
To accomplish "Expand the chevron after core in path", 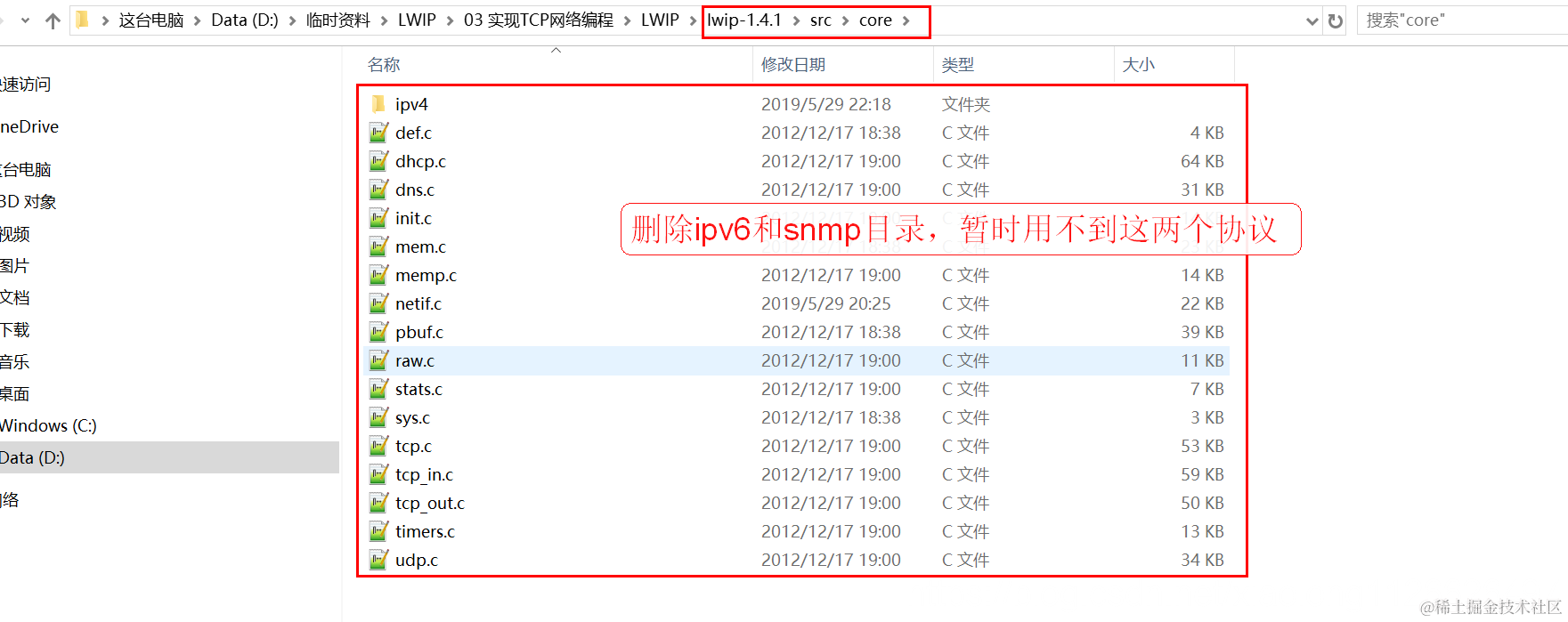I will coord(906,20).
